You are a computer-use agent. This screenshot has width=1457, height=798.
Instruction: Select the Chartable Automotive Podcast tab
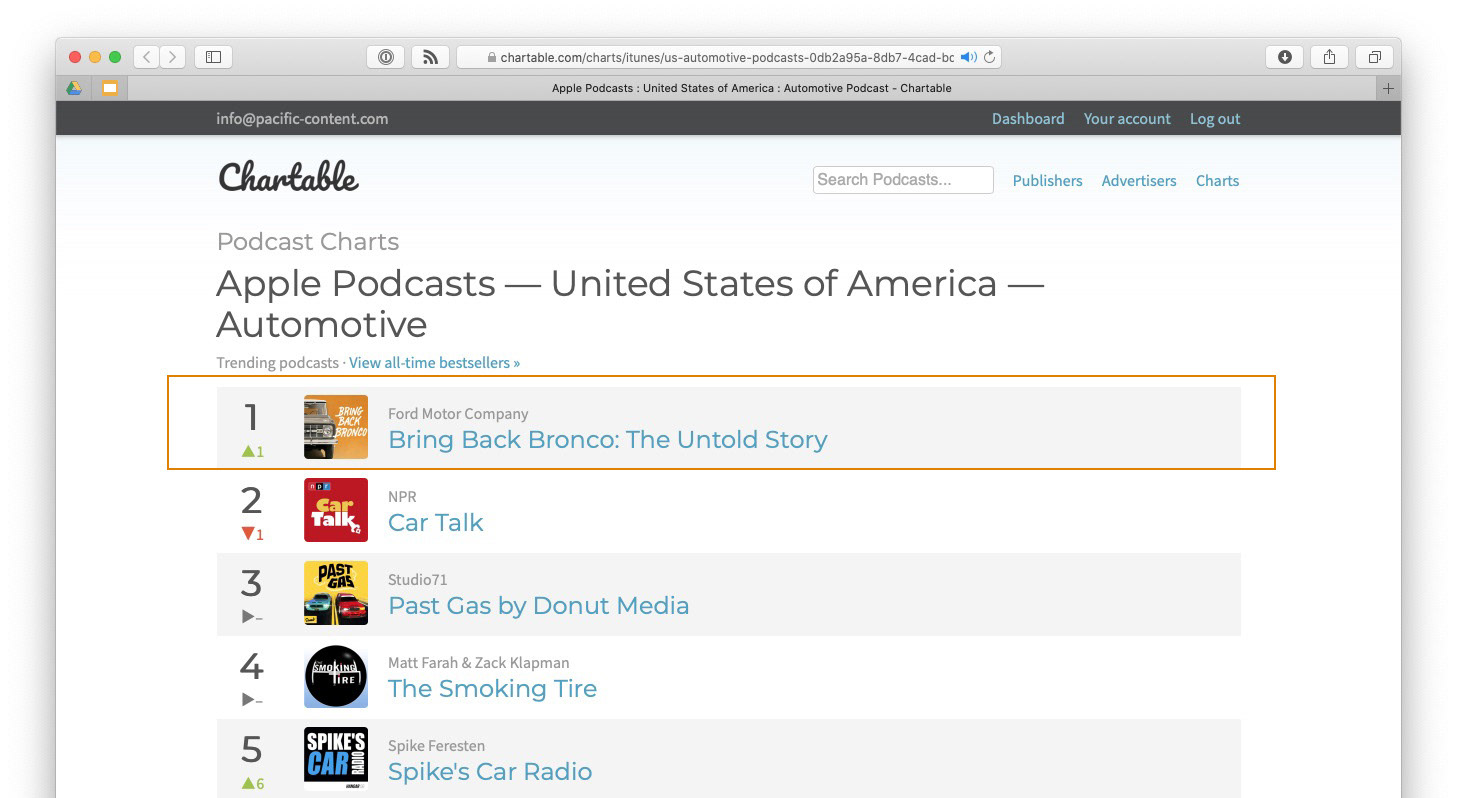click(x=751, y=88)
